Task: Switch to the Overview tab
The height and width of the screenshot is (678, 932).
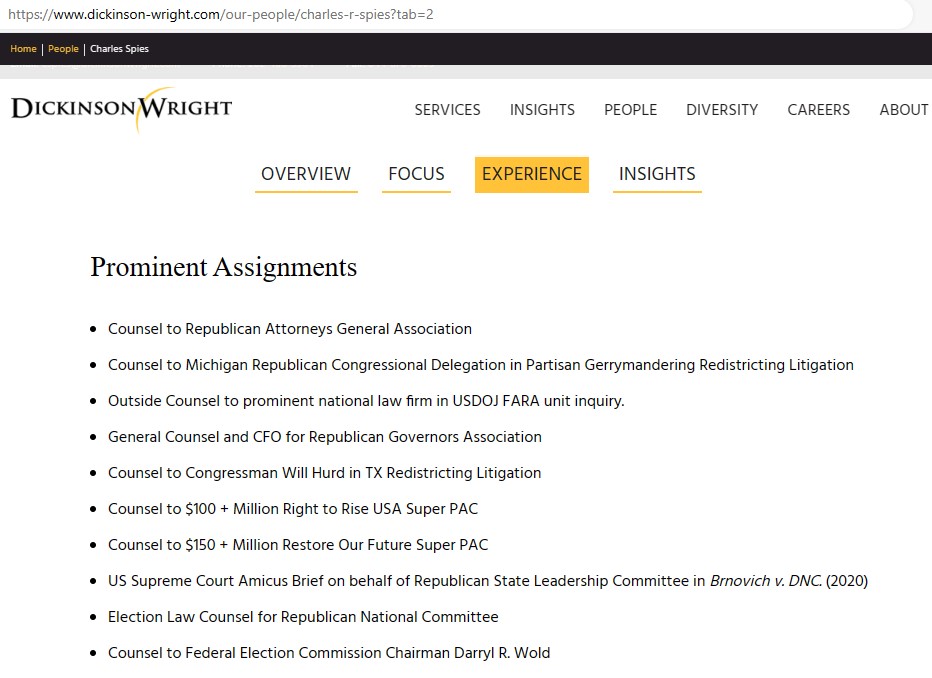Action: pyautogui.click(x=306, y=174)
